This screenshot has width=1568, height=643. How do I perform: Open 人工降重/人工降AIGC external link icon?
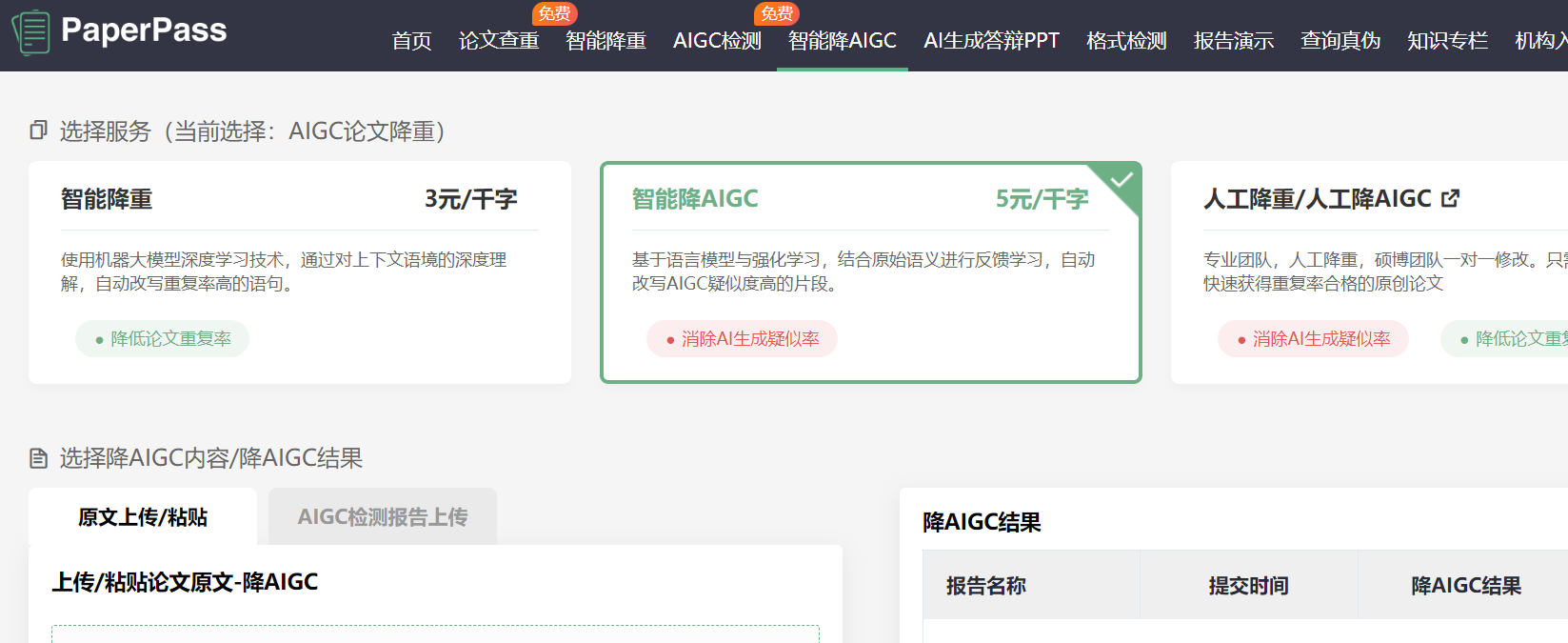coord(1450,198)
